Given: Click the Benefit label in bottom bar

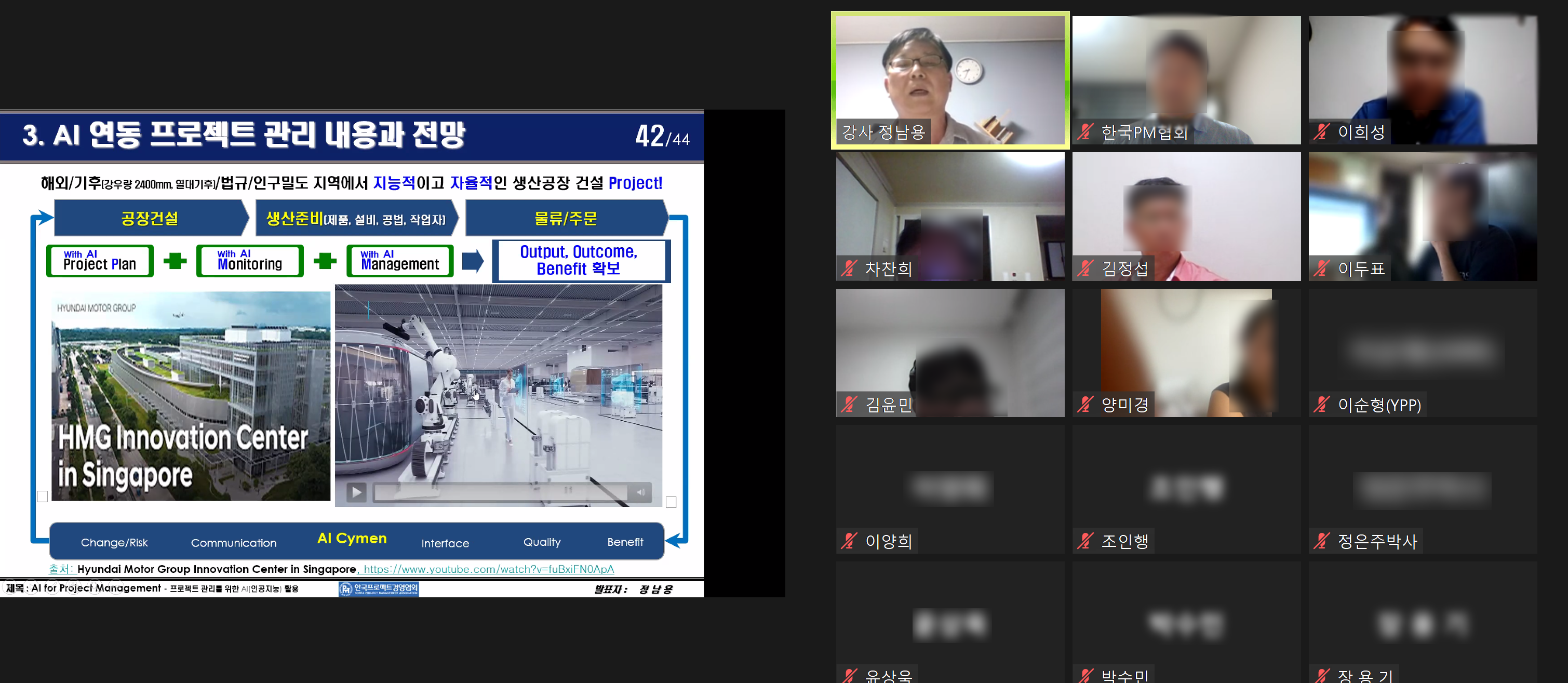Looking at the screenshot, I should pos(625,542).
